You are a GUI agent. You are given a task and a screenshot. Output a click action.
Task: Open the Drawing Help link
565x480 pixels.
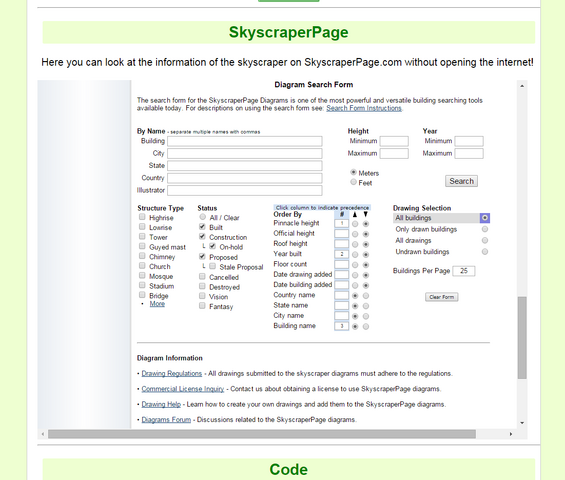pos(161,404)
